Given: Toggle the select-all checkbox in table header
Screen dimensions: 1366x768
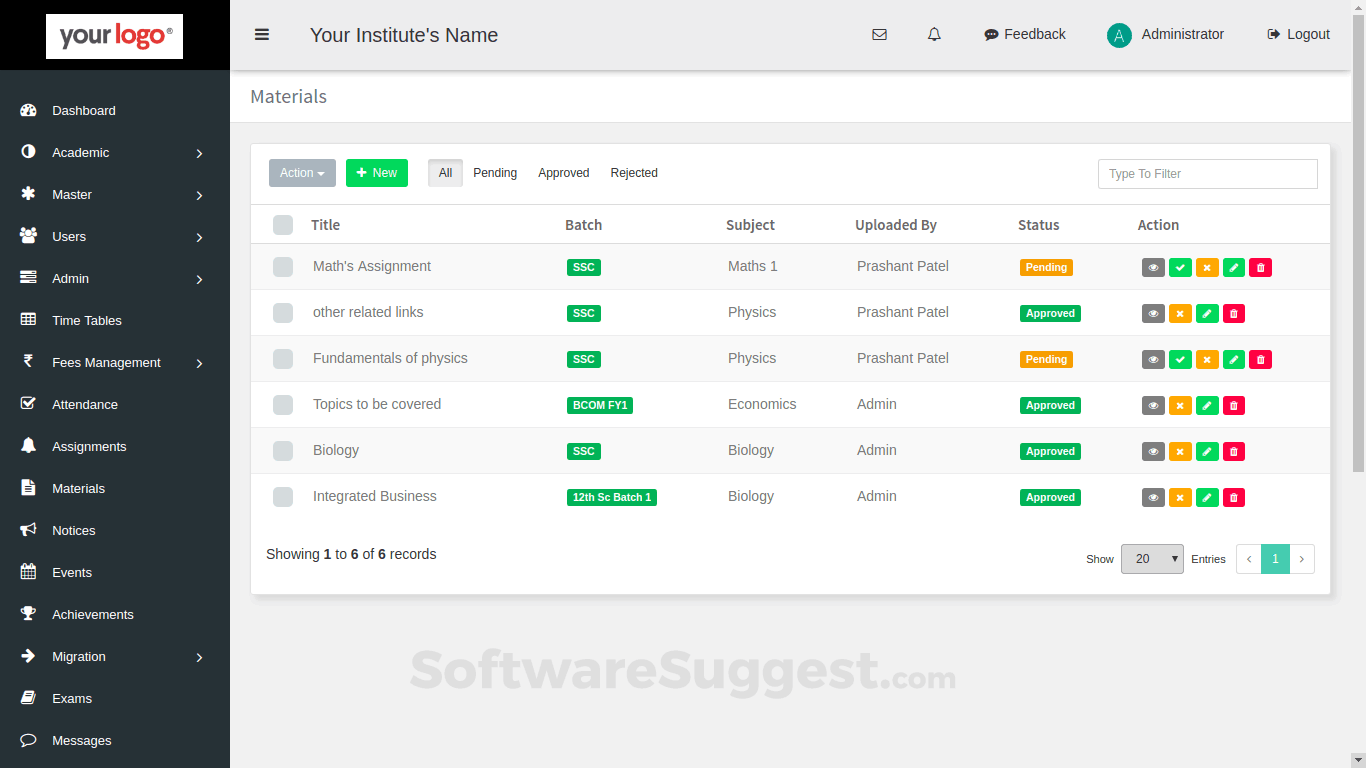Looking at the screenshot, I should pos(283,225).
